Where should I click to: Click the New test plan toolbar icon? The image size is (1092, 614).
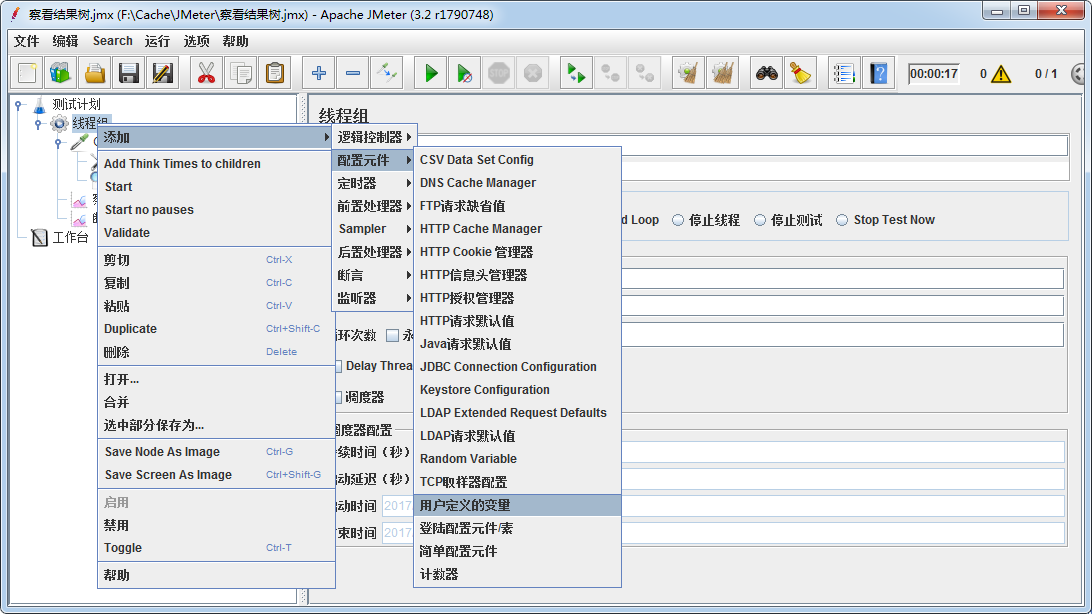27,73
